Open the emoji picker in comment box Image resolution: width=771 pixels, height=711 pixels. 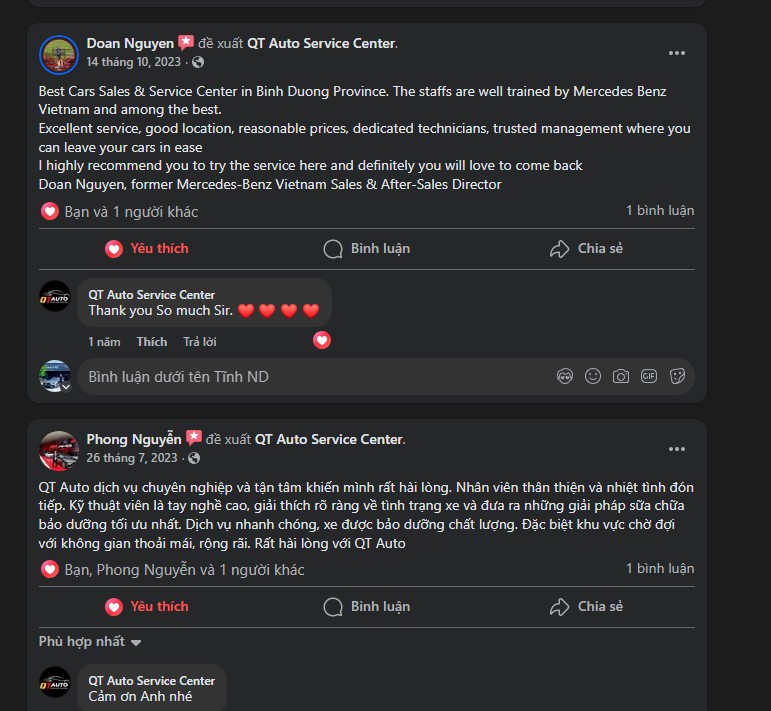593,377
